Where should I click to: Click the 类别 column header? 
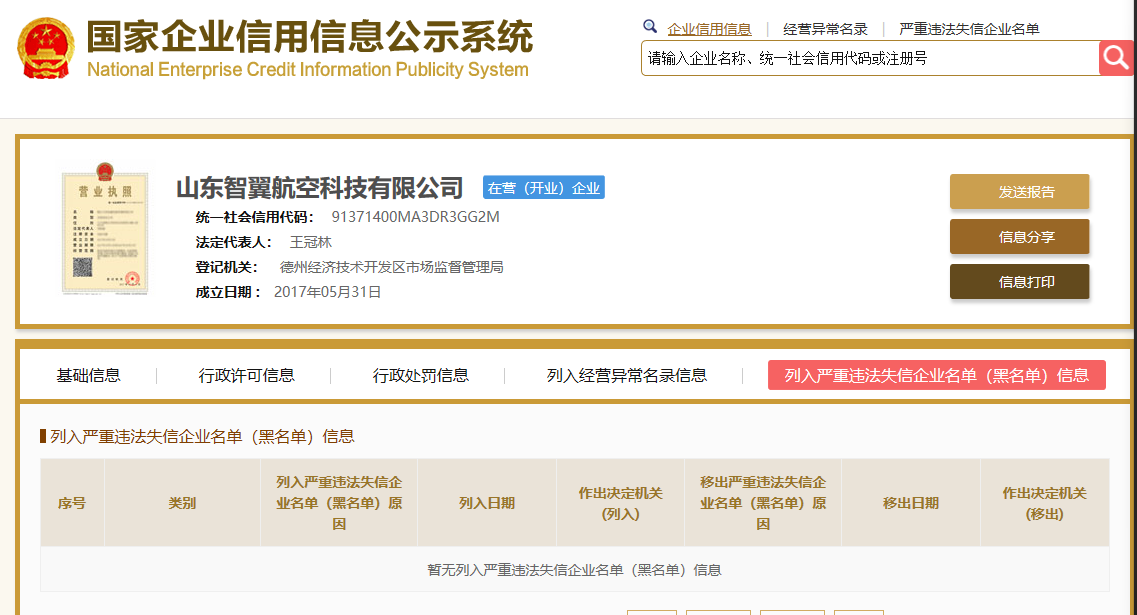[182, 503]
